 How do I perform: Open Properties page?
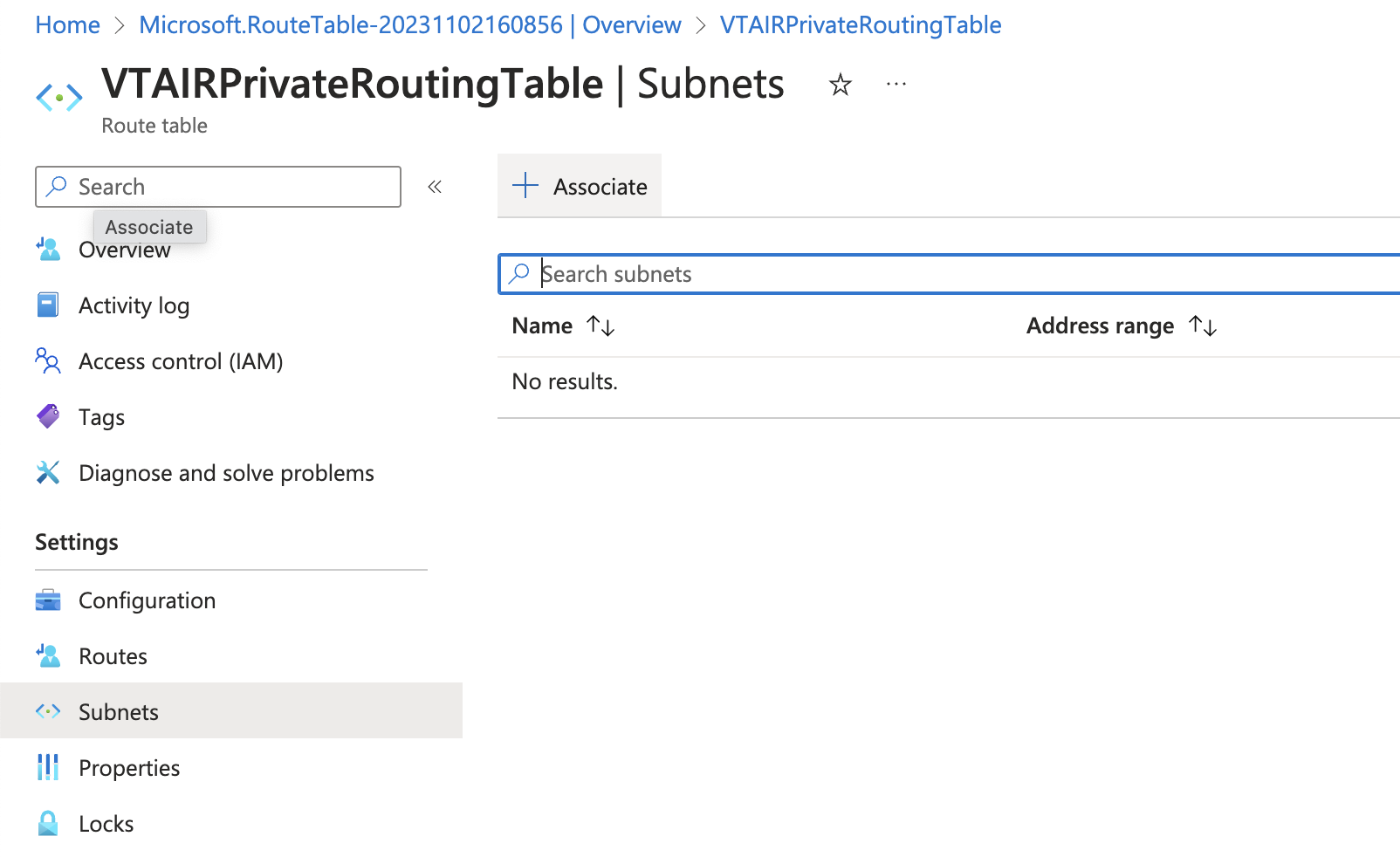point(129,768)
